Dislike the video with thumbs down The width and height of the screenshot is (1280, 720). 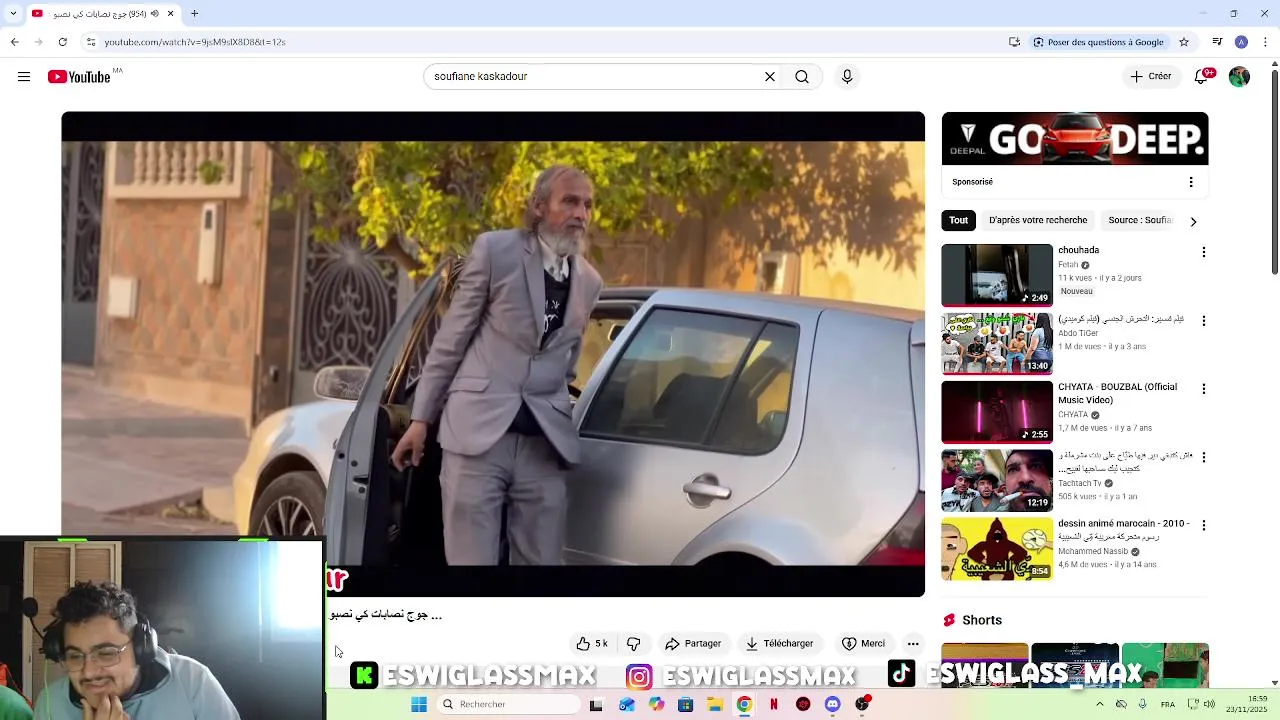(x=633, y=644)
